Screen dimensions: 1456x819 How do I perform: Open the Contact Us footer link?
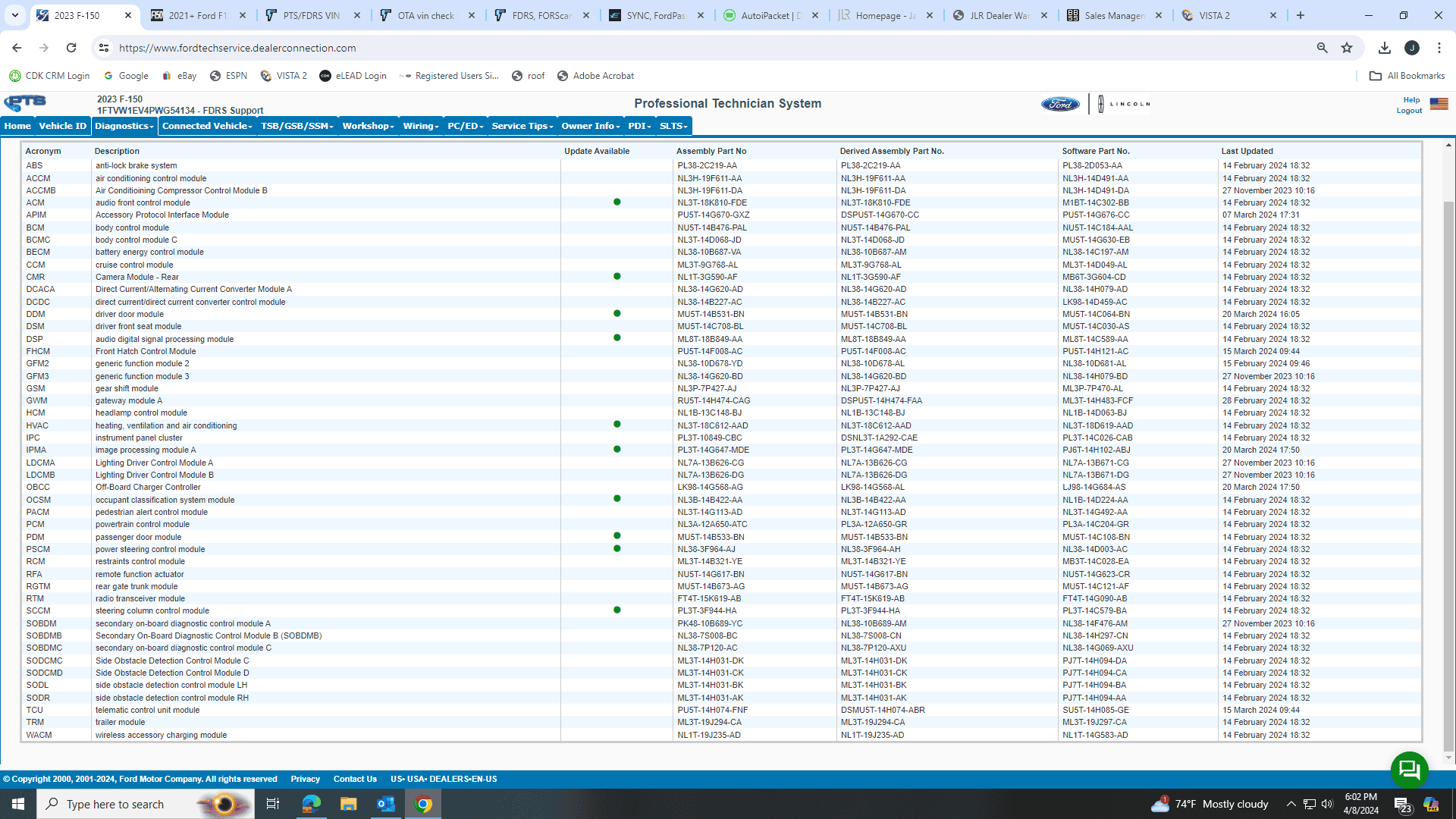[x=355, y=779]
